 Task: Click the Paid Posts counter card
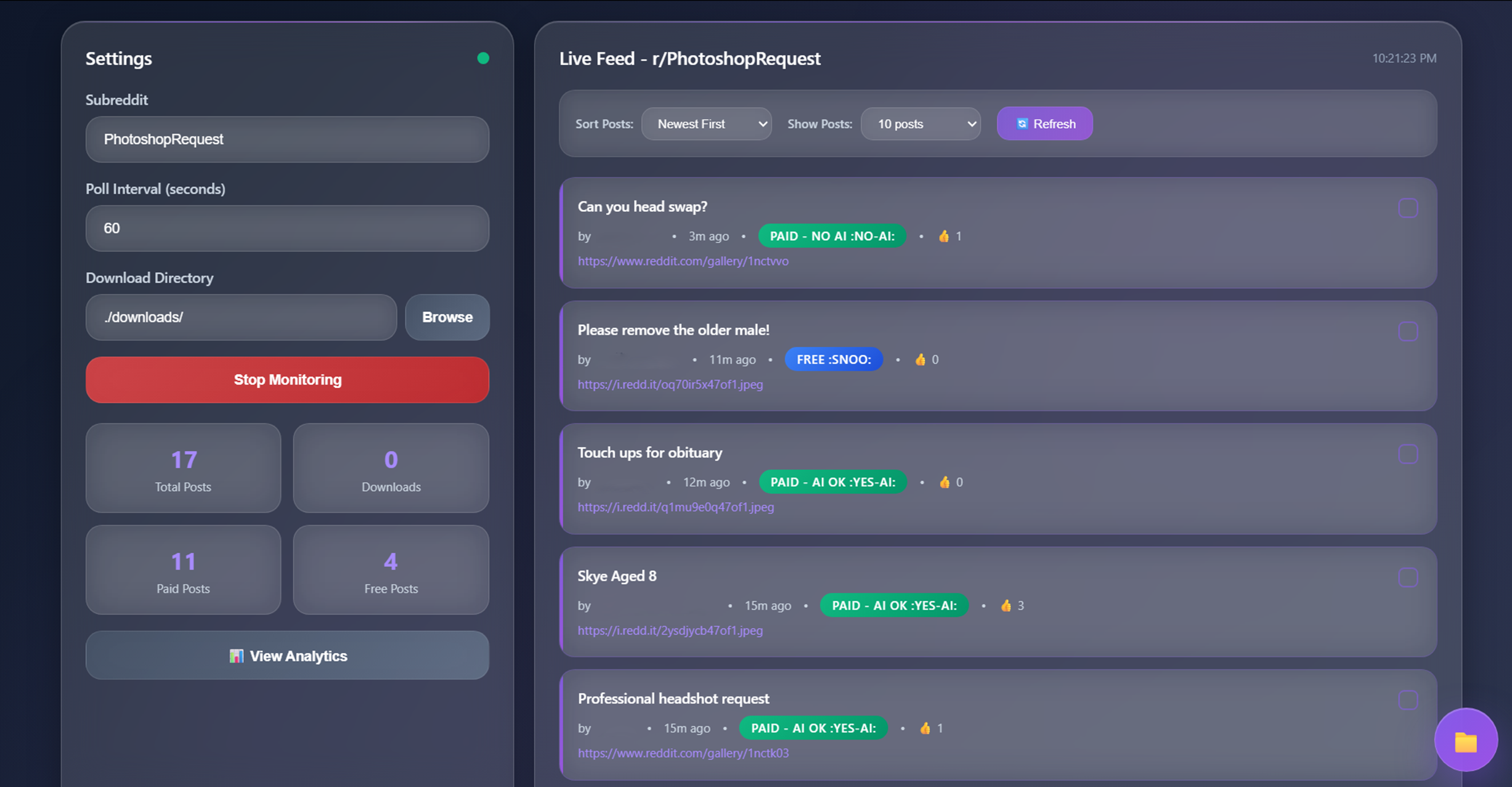[x=182, y=570]
